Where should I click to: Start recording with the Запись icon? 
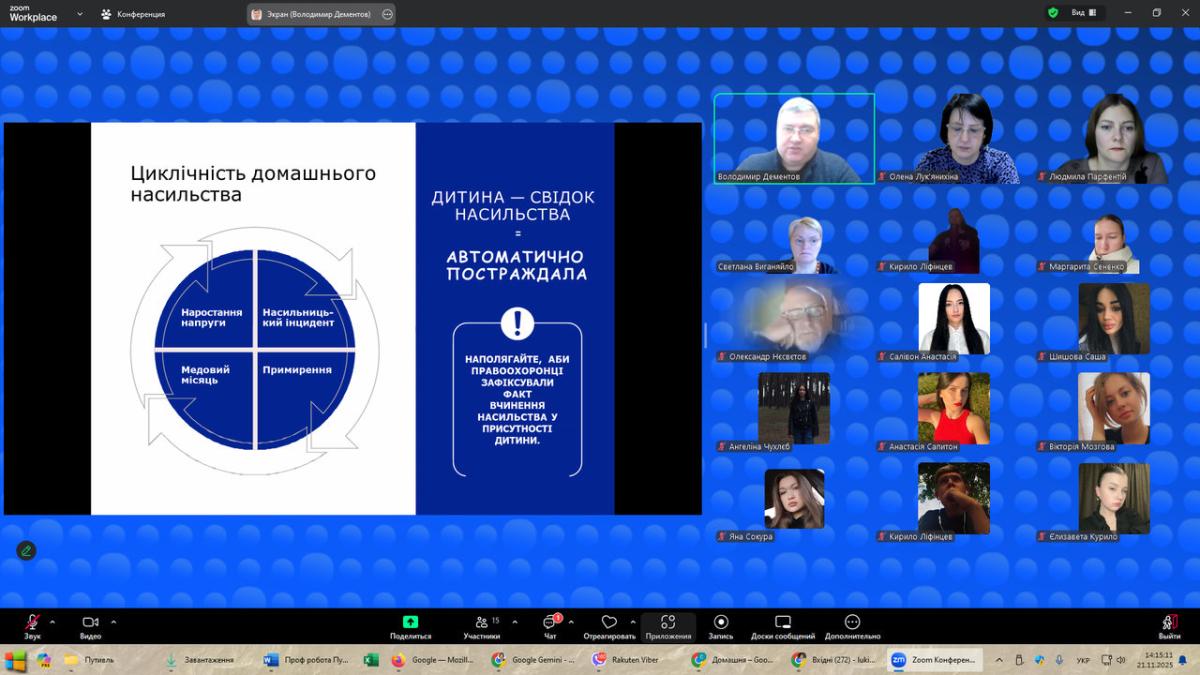[721, 622]
